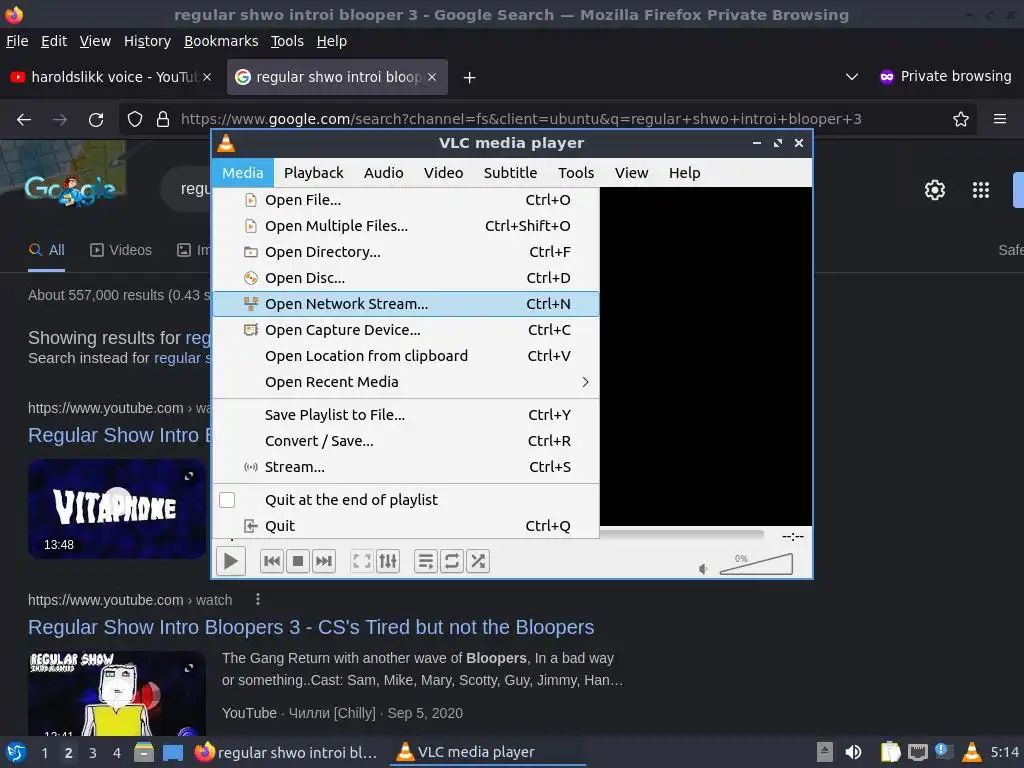This screenshot has width=1024, height=768.
Task: Open result options three-dot menu
Action: 258,600
